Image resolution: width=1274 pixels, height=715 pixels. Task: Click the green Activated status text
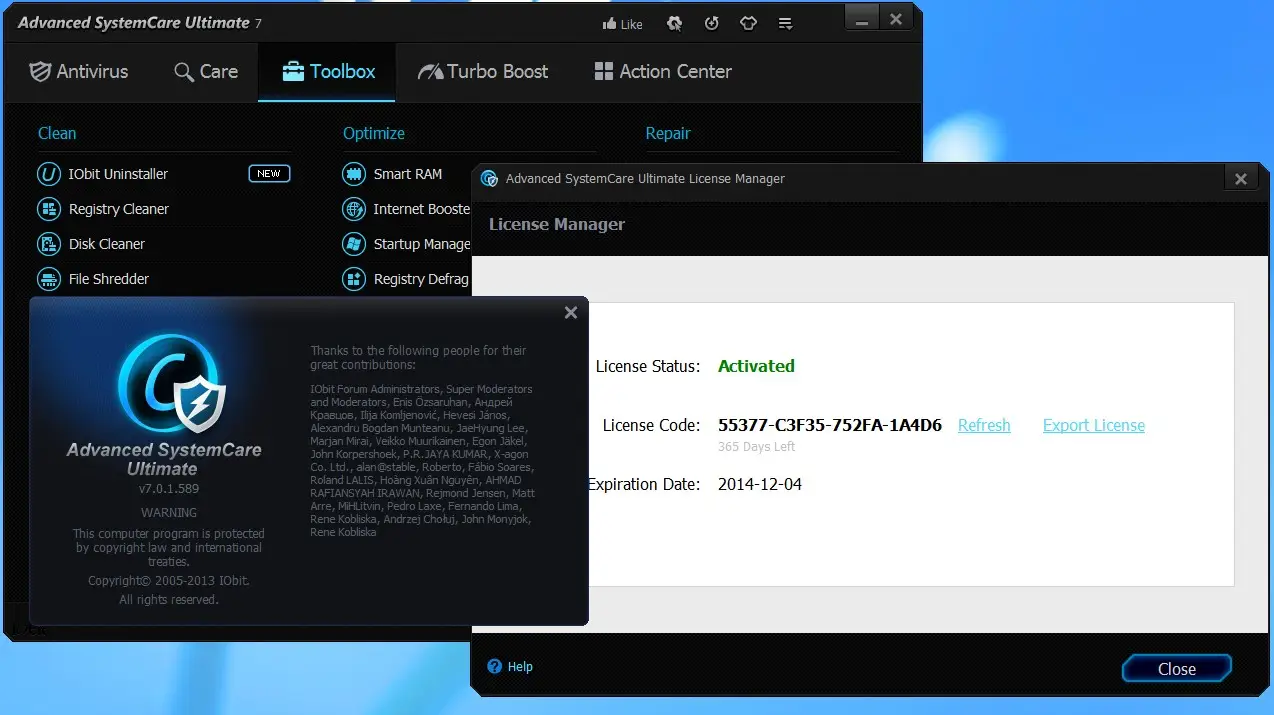[756, 366]
